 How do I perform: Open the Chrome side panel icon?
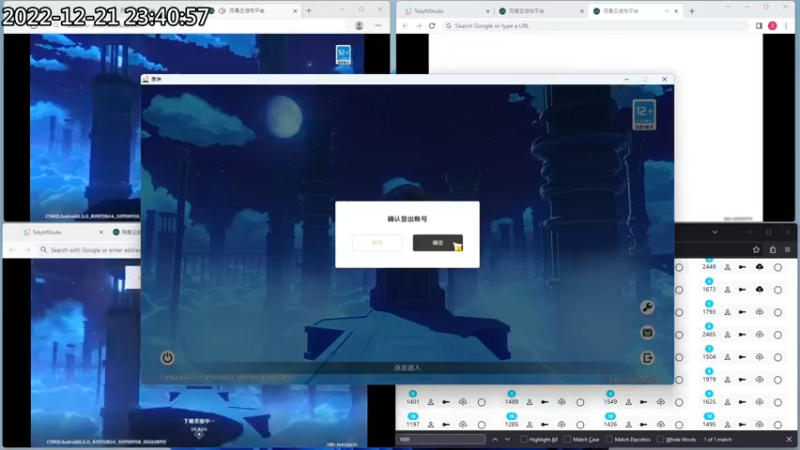pos(759,26)
